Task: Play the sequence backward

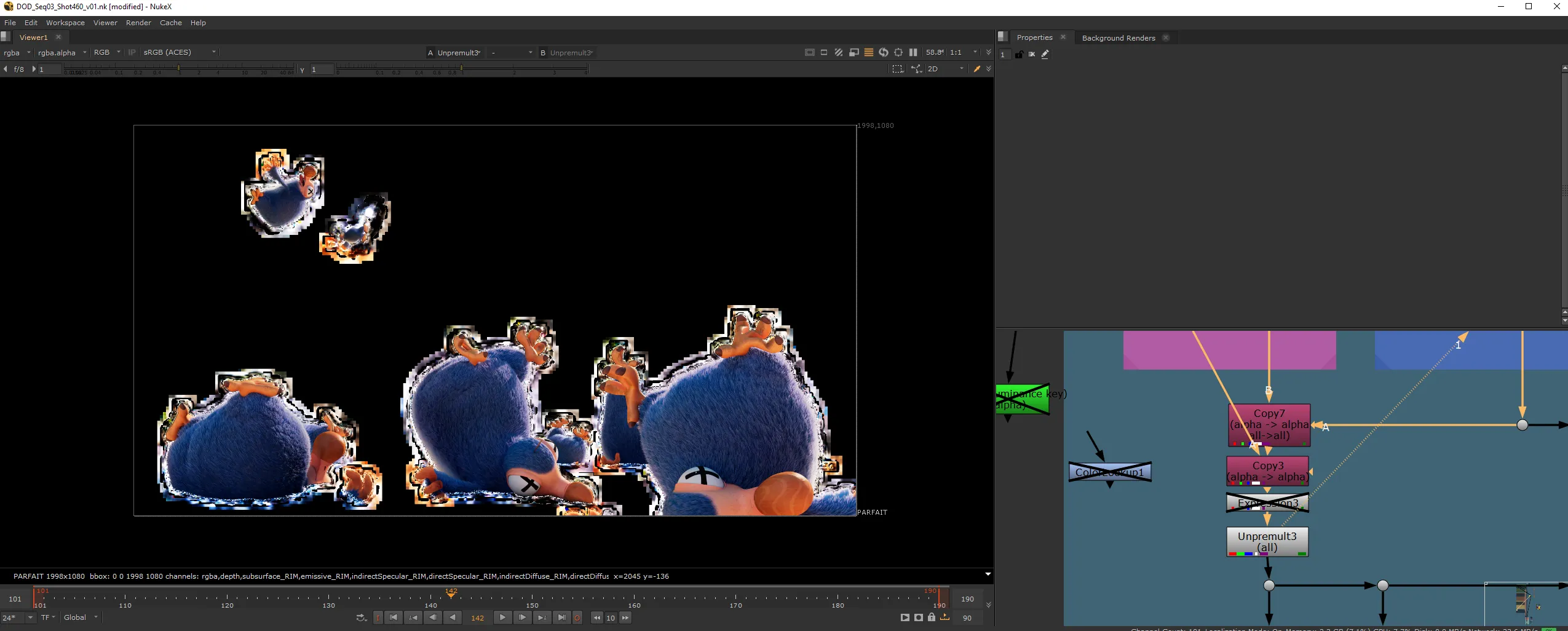Action: click(x=453, y=617)
